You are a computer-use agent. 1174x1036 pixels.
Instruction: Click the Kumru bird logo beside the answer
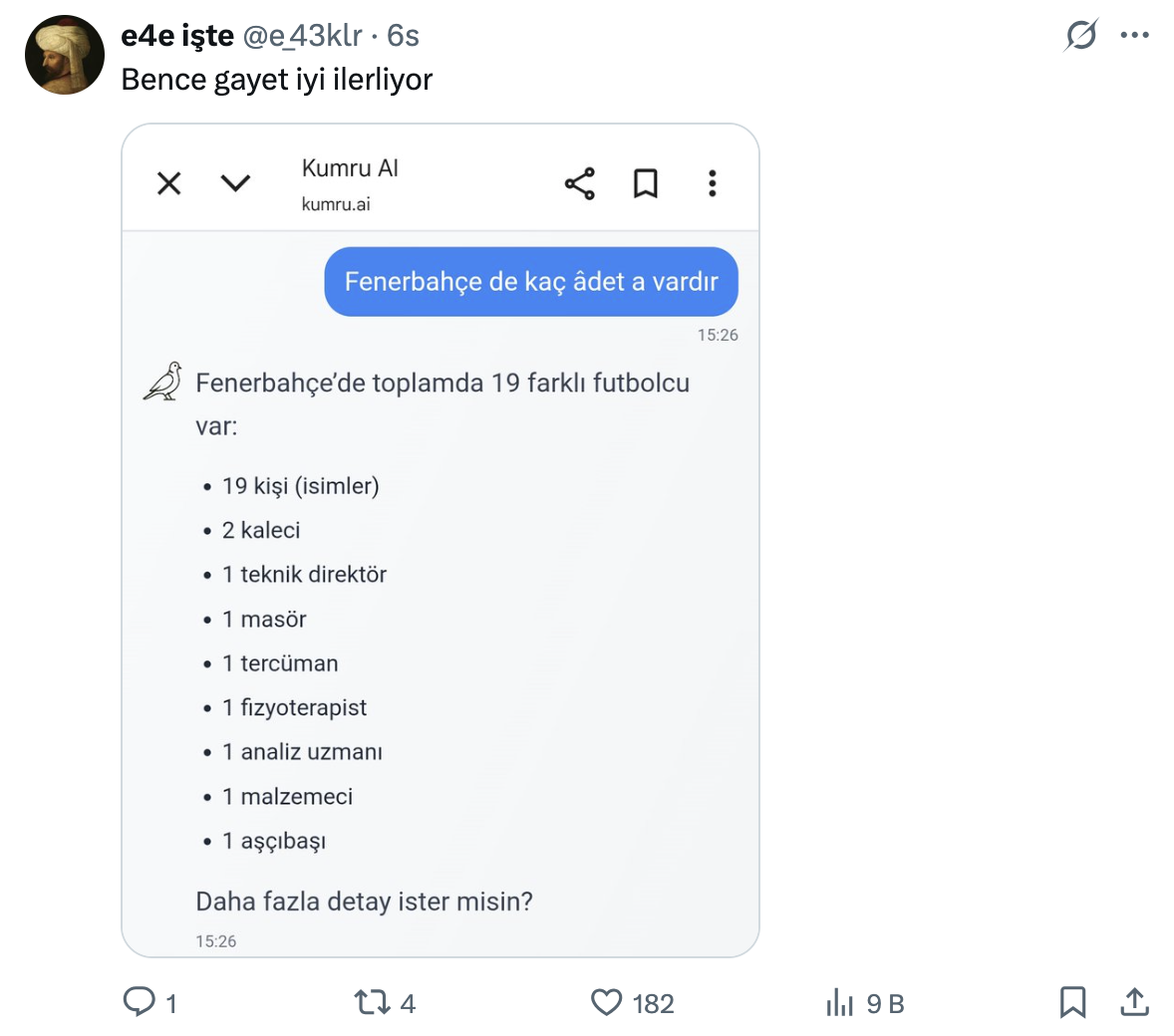coord(163,382)
